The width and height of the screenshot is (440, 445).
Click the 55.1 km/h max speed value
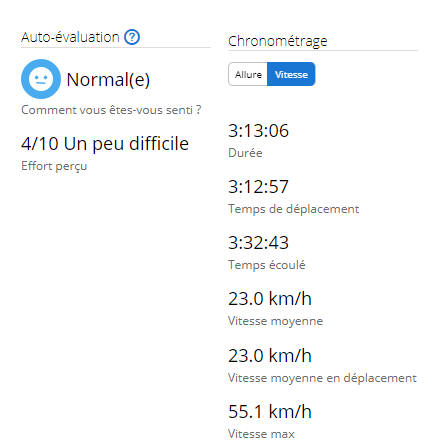[270, 411]
